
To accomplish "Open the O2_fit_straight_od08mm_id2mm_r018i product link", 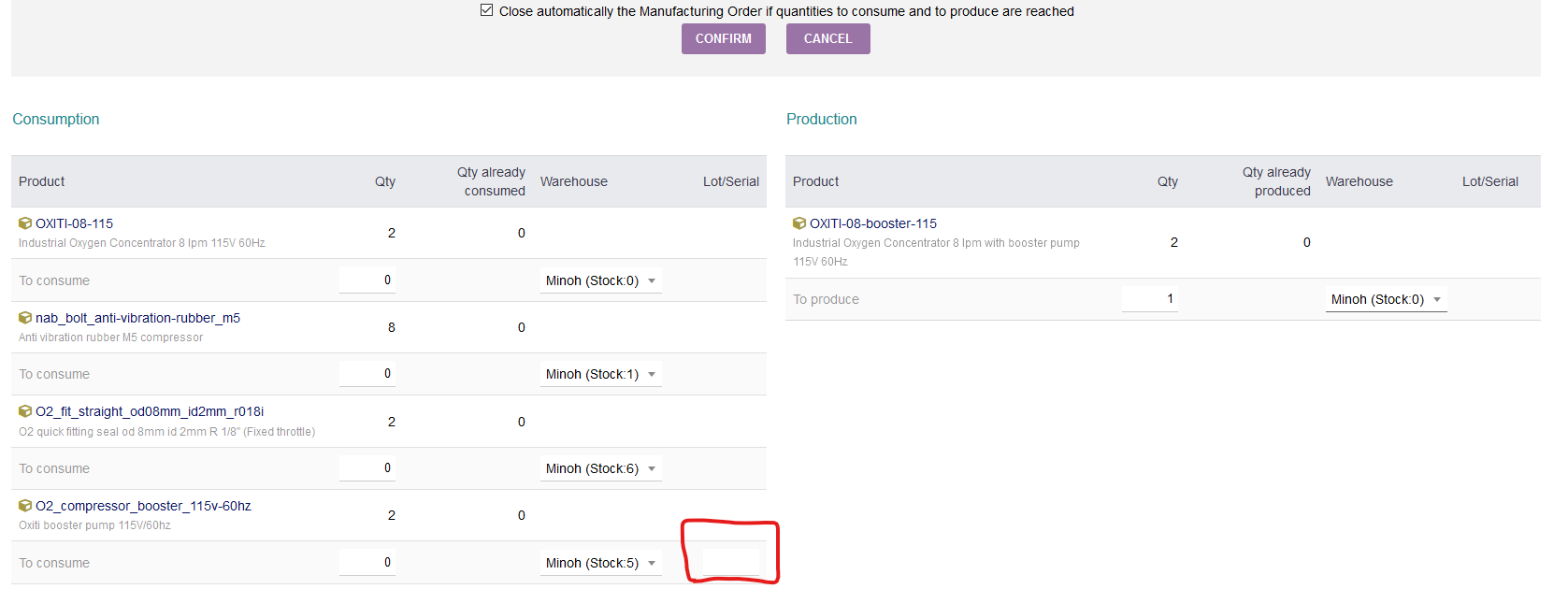I will [x=150, y=411].
